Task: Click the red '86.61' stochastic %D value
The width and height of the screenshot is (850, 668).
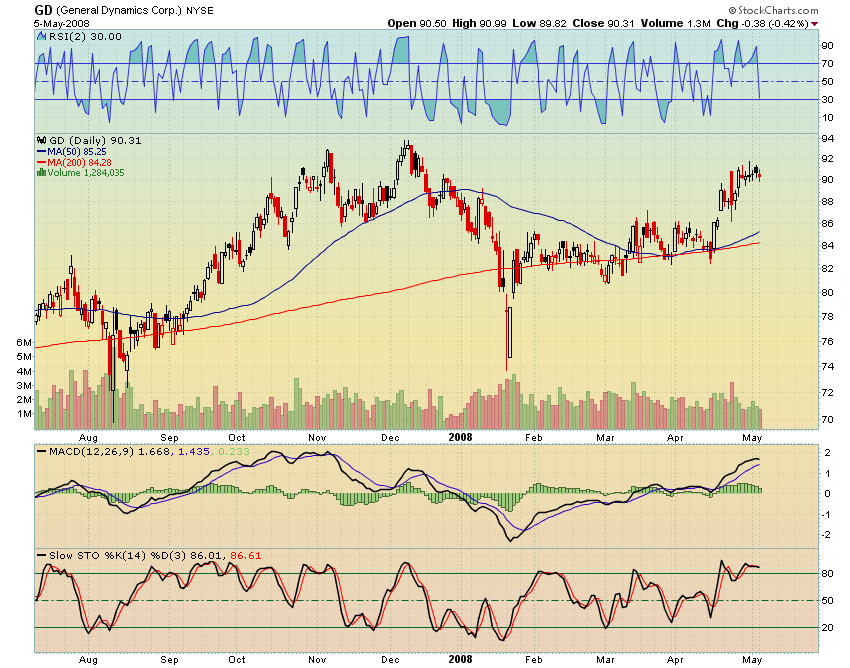Action: (246, 555)
